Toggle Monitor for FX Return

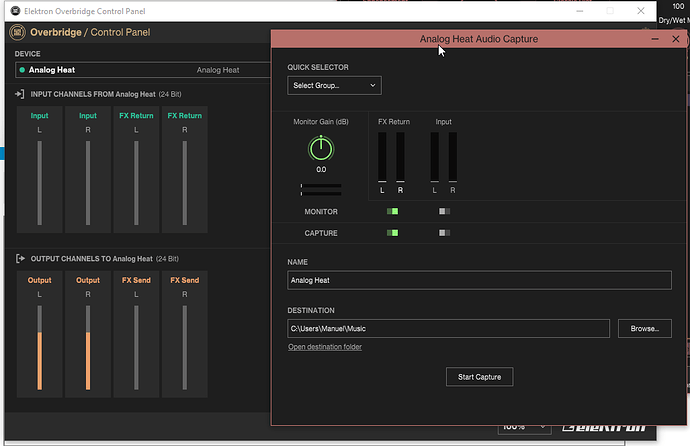pos(393,211)
